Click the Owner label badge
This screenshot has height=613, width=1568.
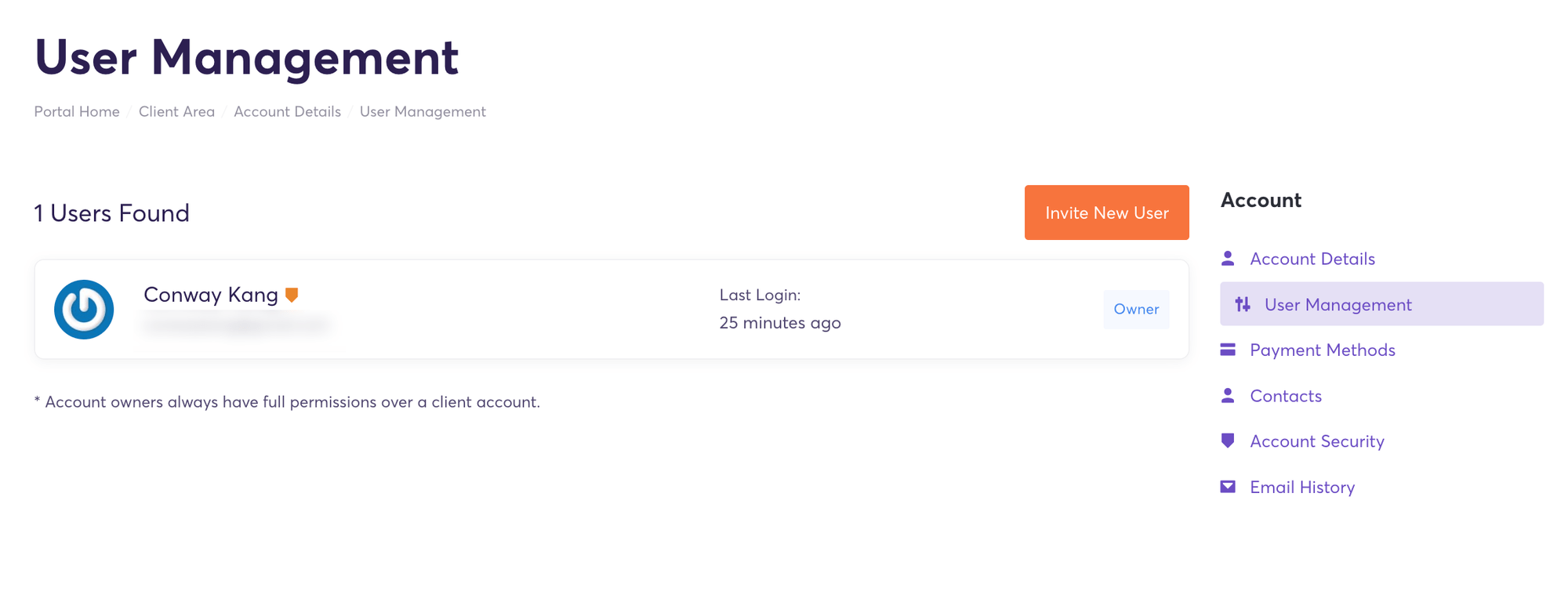pos(1136,309)
